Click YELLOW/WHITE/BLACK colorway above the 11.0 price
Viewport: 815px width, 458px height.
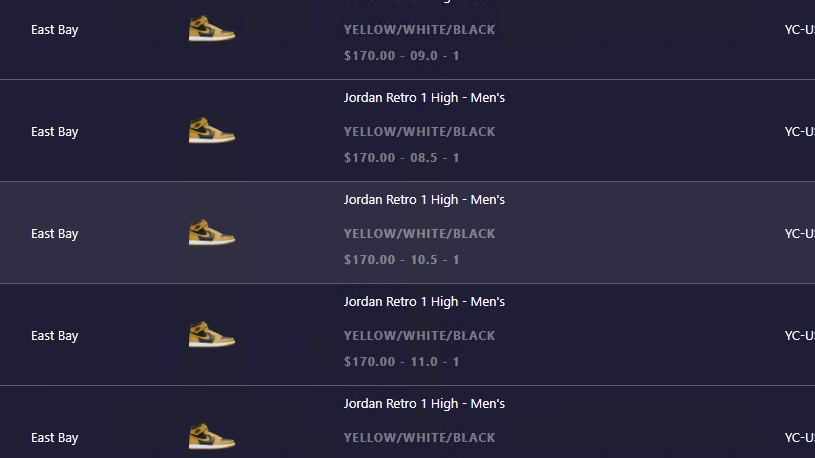[419, 335]
